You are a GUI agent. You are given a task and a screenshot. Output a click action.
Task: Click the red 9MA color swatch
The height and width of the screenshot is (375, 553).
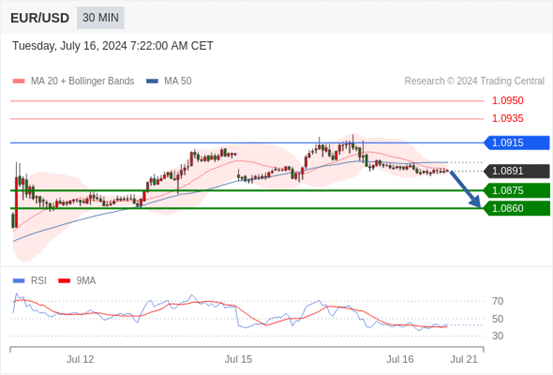click(64, 281)
